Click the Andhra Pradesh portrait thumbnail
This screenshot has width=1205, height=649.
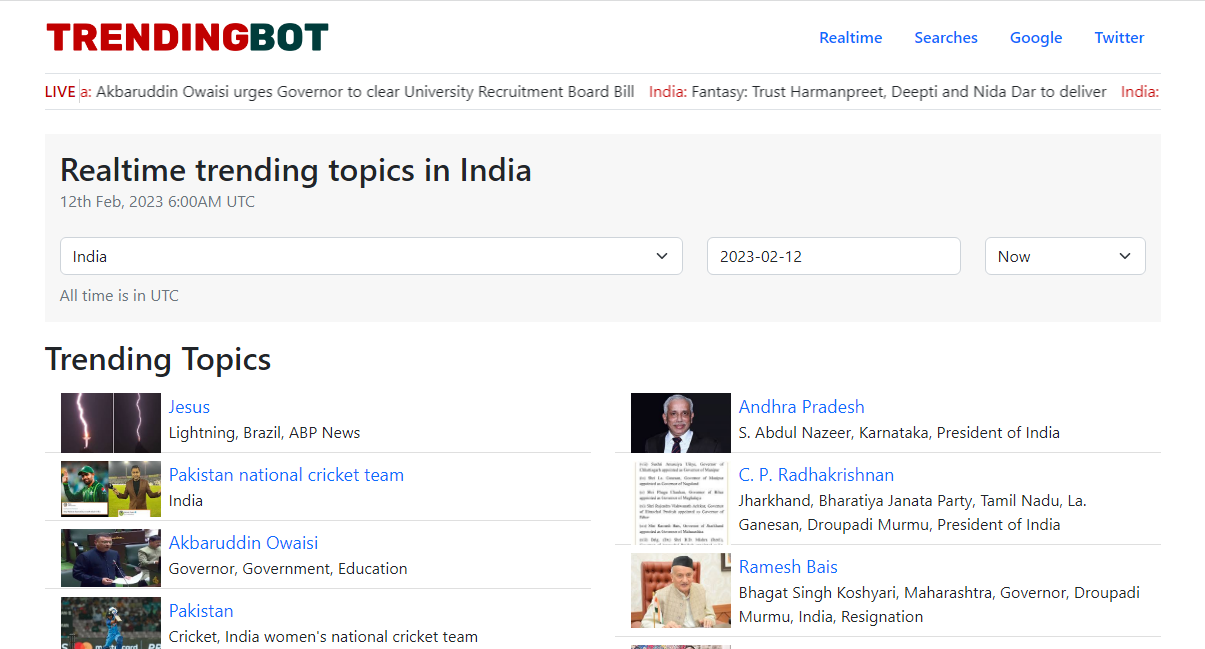[x=681, y=423]
